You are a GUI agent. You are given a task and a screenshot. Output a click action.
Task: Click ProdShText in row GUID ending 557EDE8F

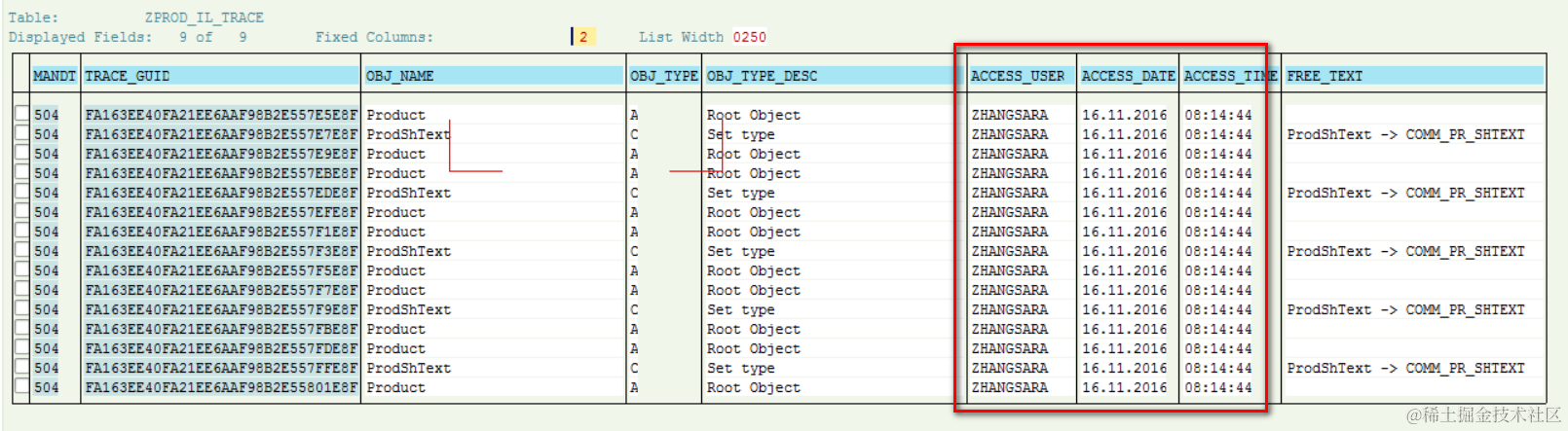(x=408, y=193)
